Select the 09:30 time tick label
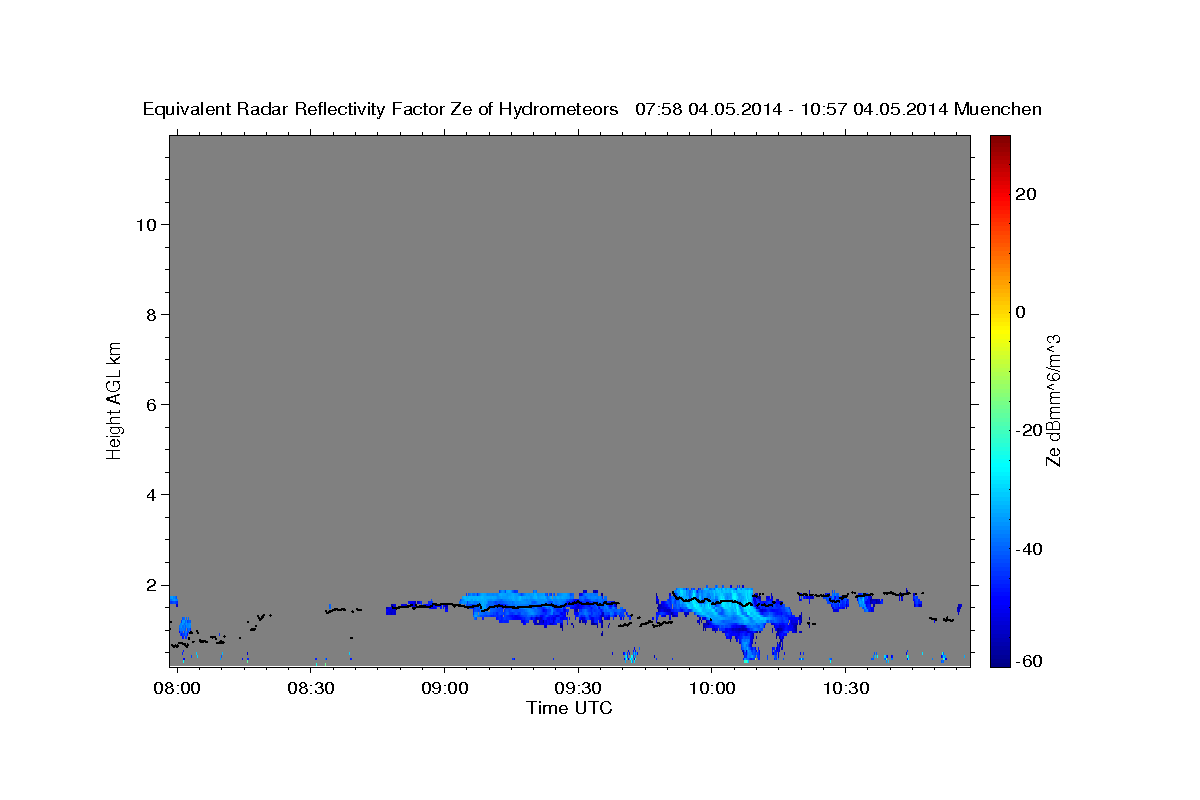Image resolution: width=1200 pixels, height=800 pixels. [578, 689]
